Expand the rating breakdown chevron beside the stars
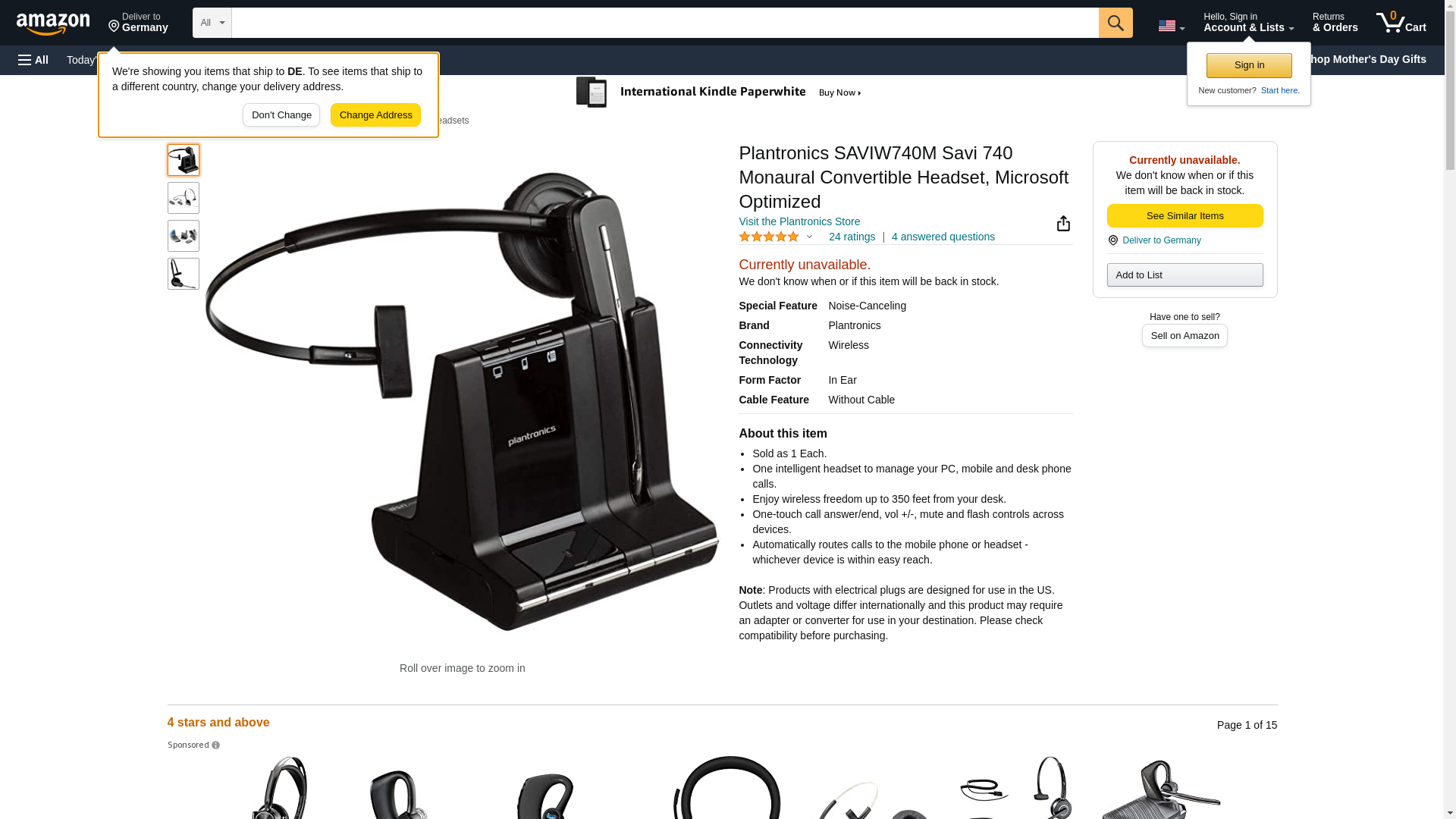Viewport: 1456px width, 819px height. point(809,237)
